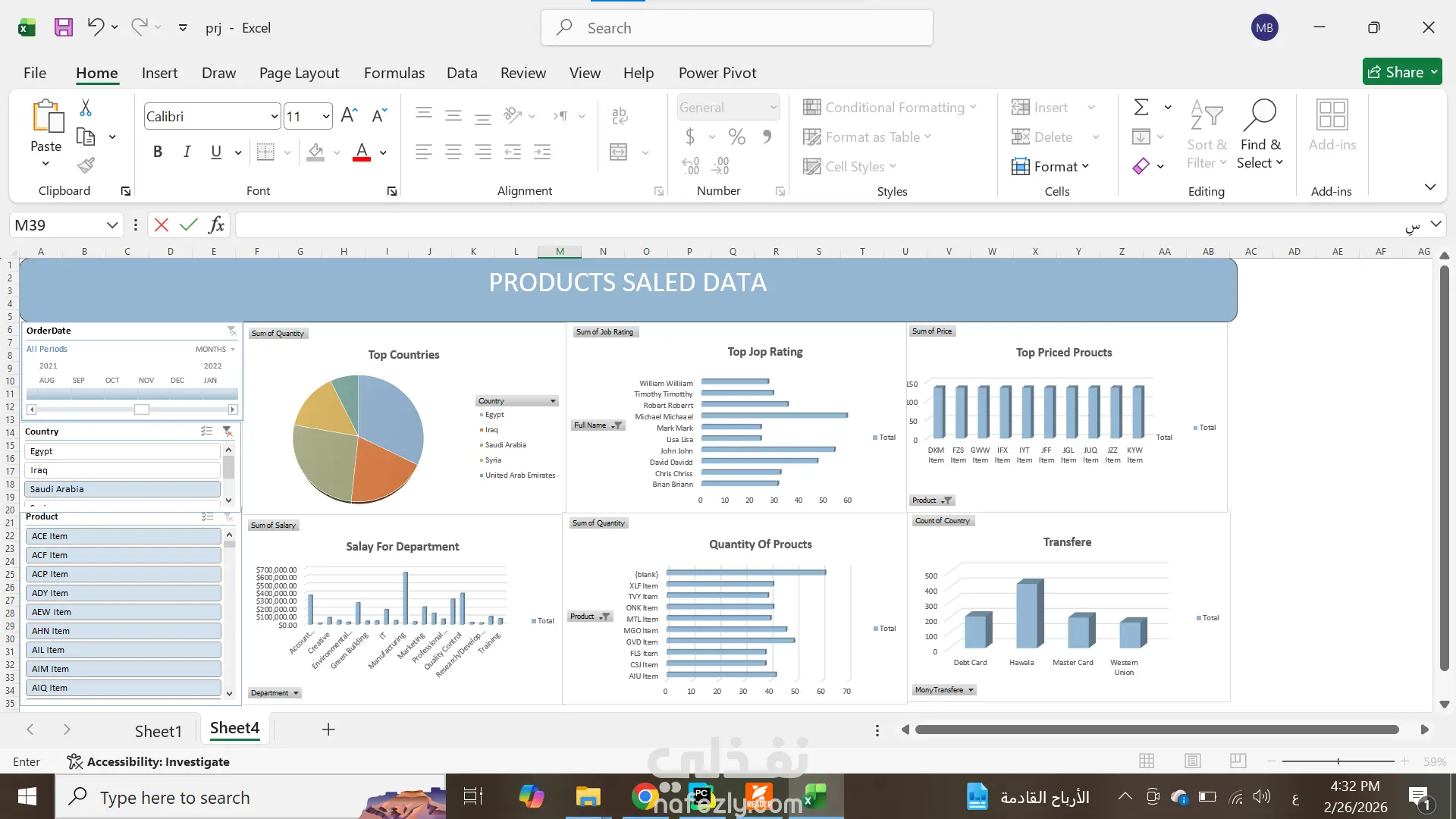Click the Increase Font Size icon
Screen dimensions: 1456x819
pyautogui.click(x=349, y=115)
